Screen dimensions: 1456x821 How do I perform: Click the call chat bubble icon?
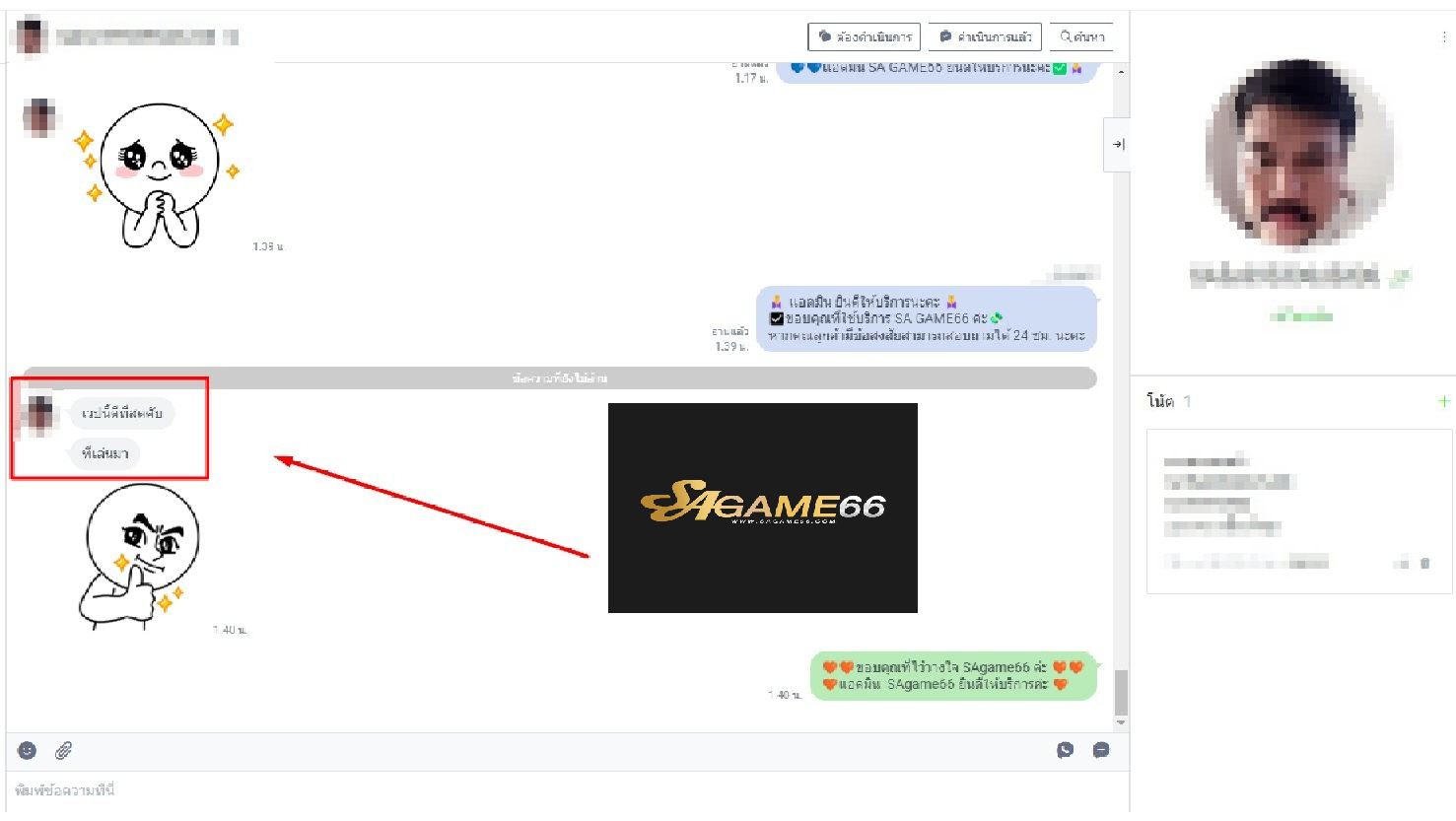tap(1065, 750)
